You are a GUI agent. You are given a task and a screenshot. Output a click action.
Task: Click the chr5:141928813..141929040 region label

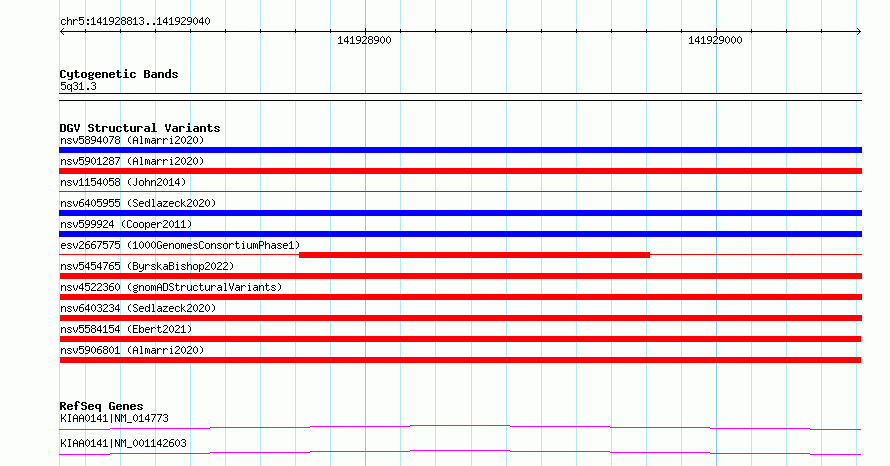[x=135, y=21]
